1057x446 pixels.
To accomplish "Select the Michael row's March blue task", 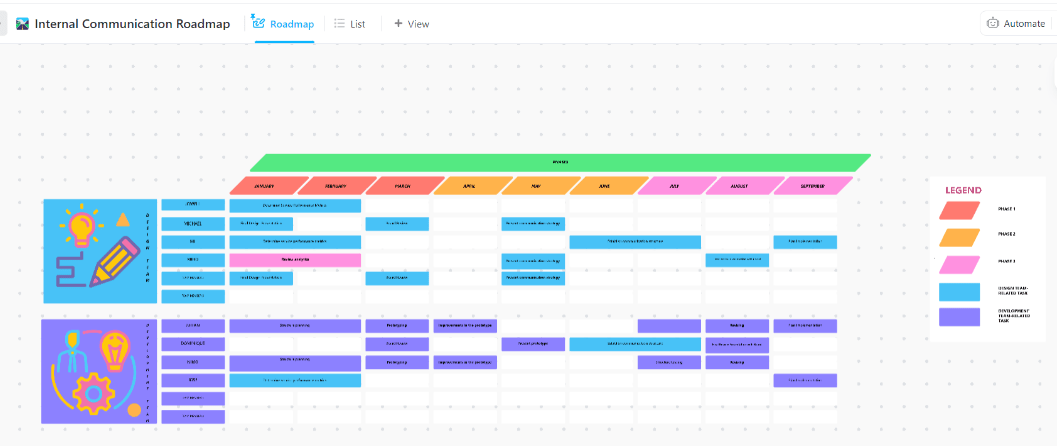I will (397, 223).
